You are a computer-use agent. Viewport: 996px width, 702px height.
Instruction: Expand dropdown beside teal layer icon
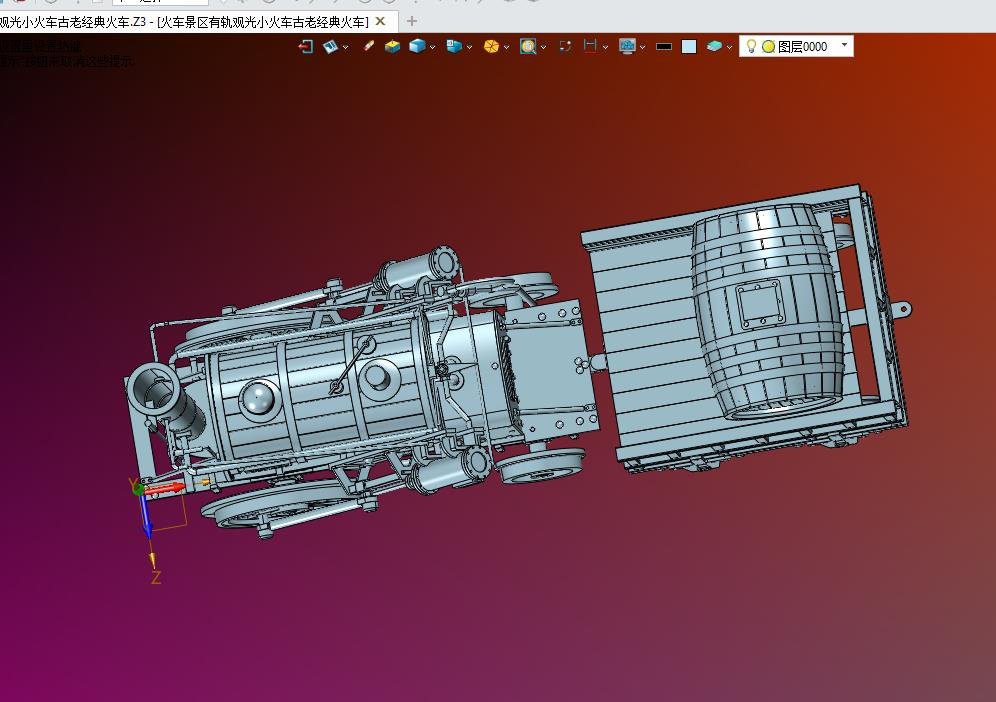729,47
